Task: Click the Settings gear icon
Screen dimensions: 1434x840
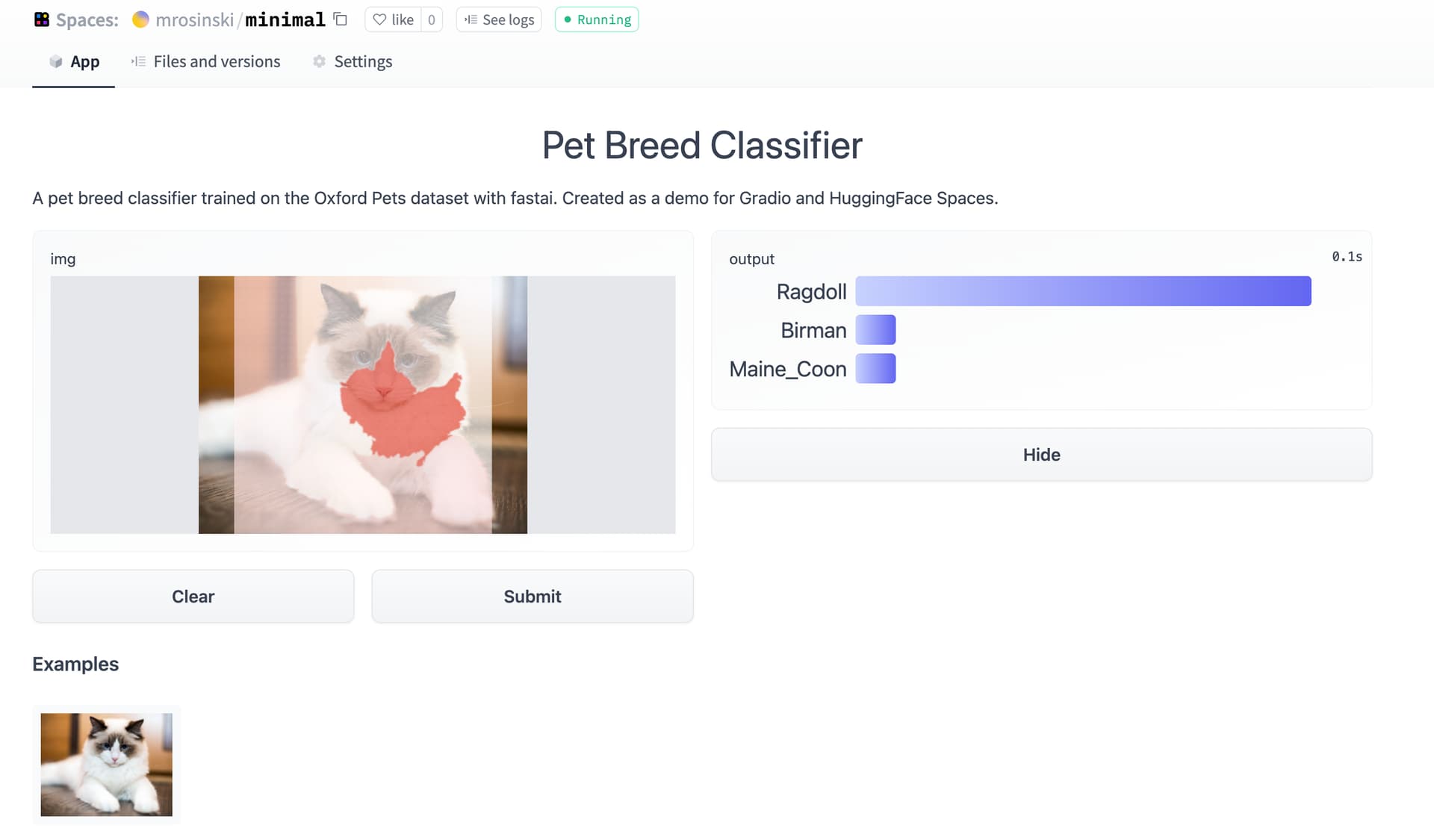Action: click(x=320, y=61)
